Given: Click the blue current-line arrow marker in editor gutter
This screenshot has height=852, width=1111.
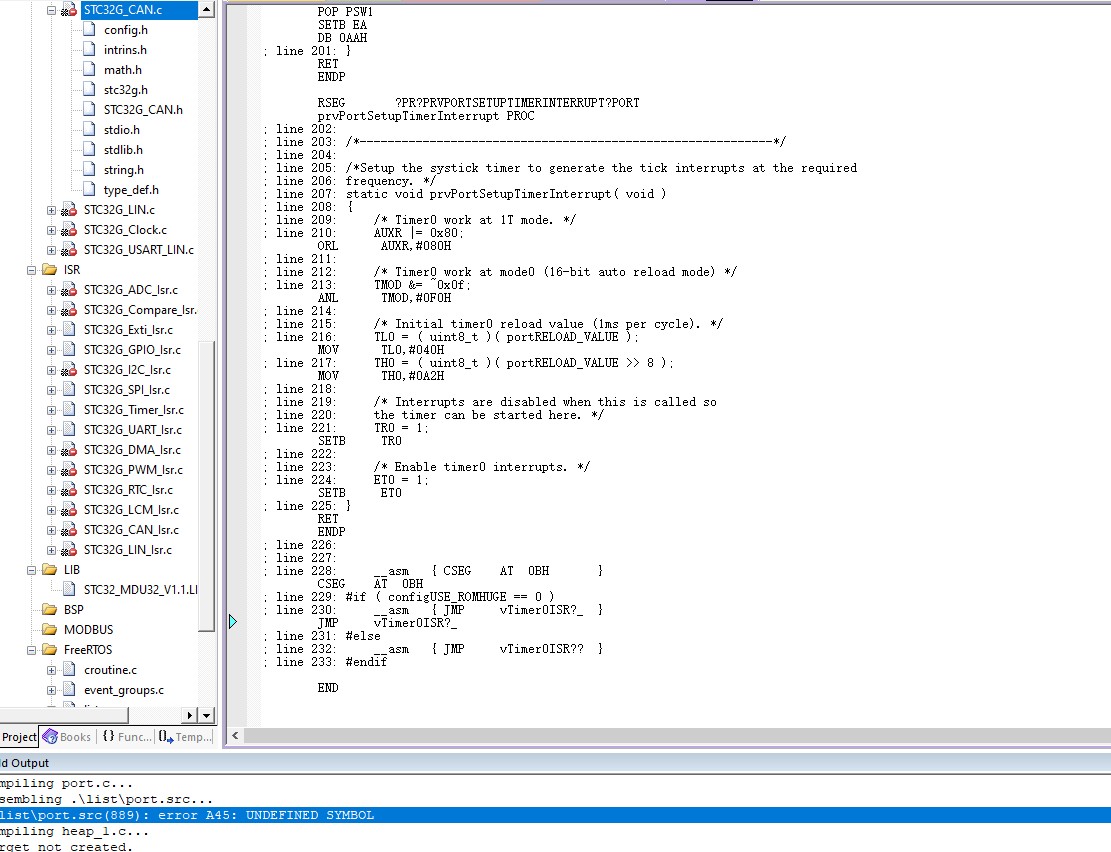Looking at the screenshot, I should tap(232, 622).
